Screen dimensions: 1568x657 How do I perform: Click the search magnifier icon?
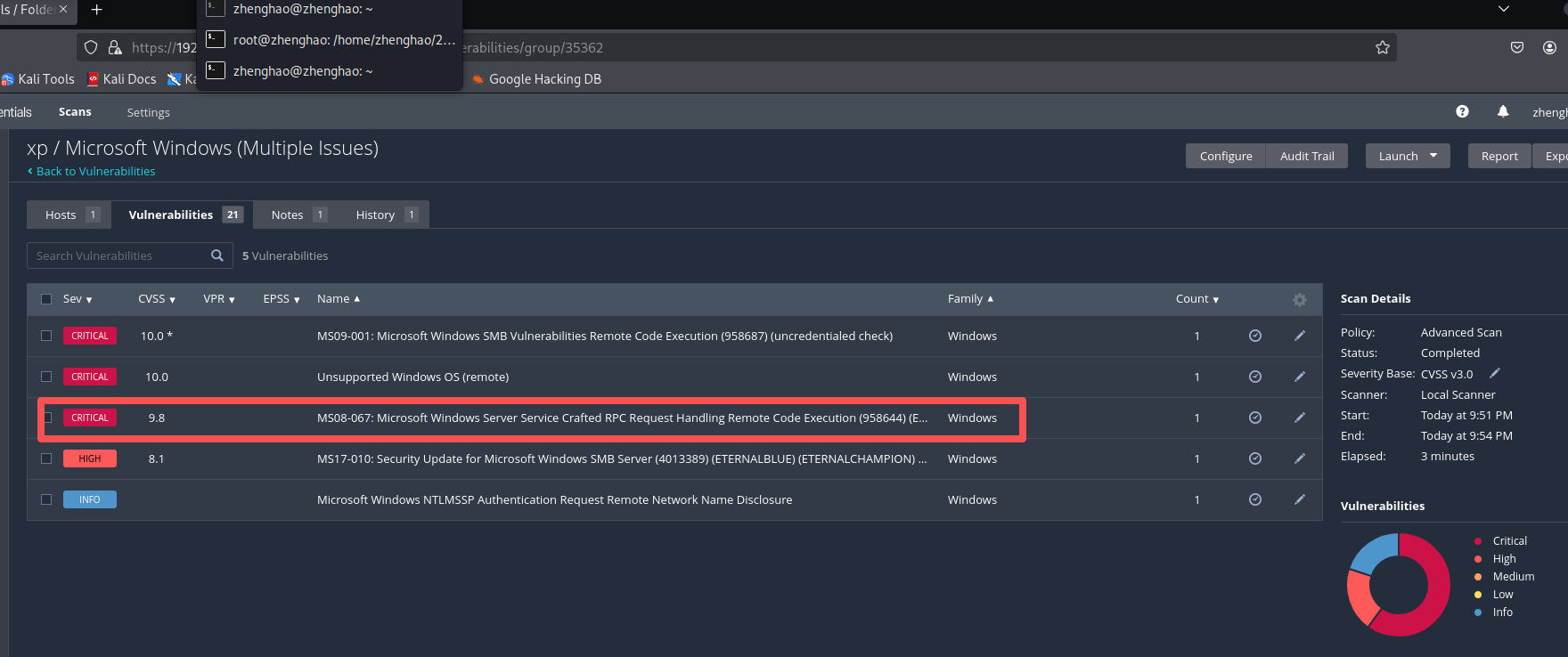pyautogui.click(x=217, y=255)
